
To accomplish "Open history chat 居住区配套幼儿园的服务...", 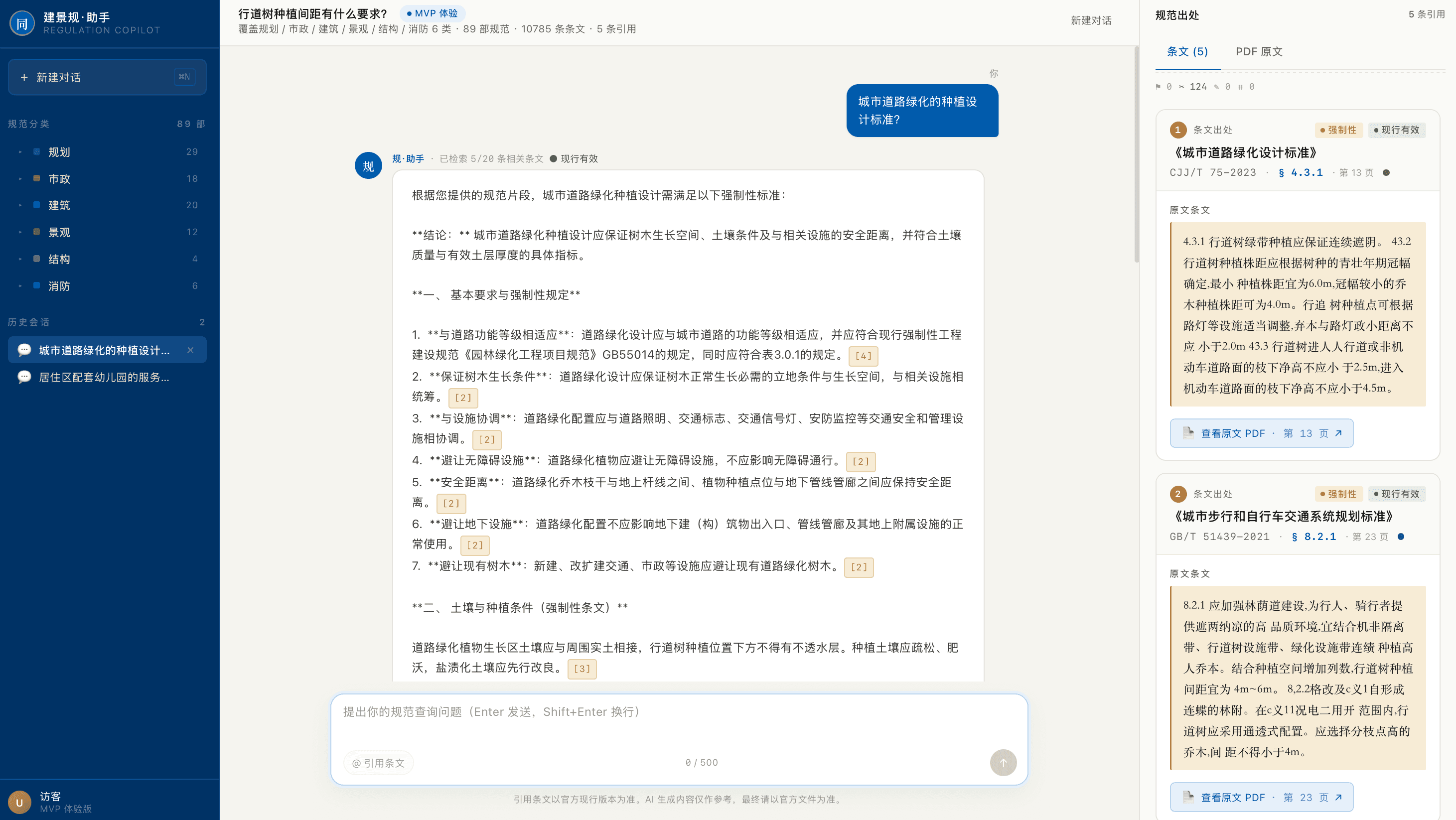I will point(107,378).
